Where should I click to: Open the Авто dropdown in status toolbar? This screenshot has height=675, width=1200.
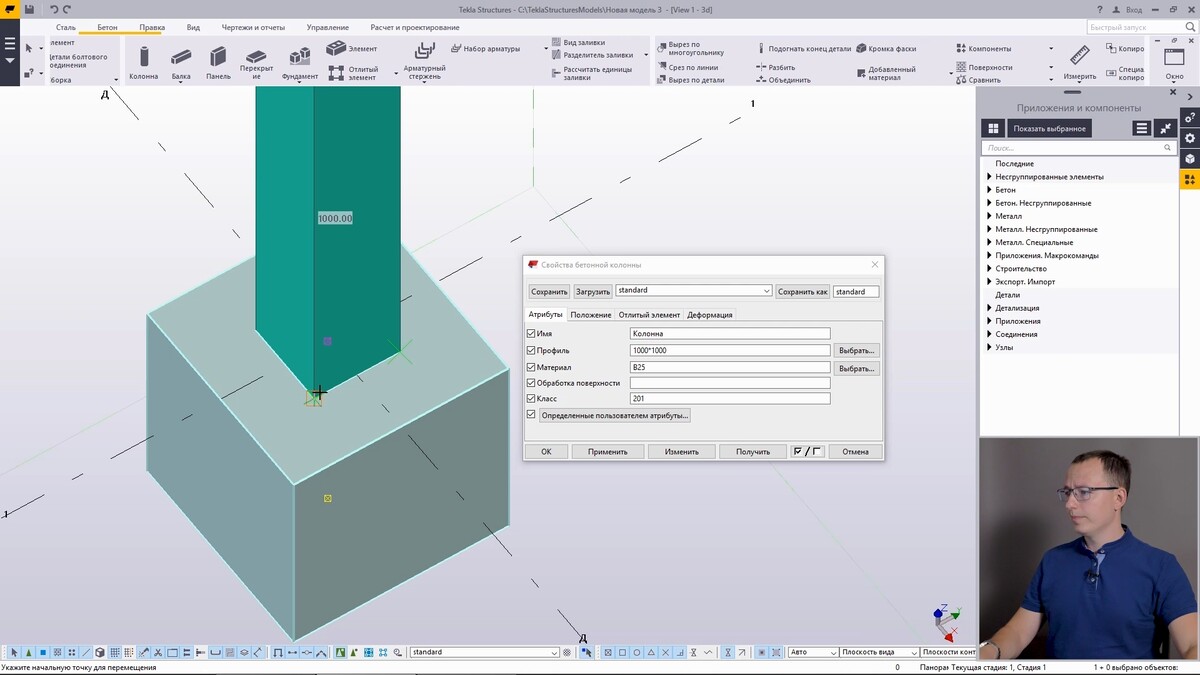[x=812, y=652]
